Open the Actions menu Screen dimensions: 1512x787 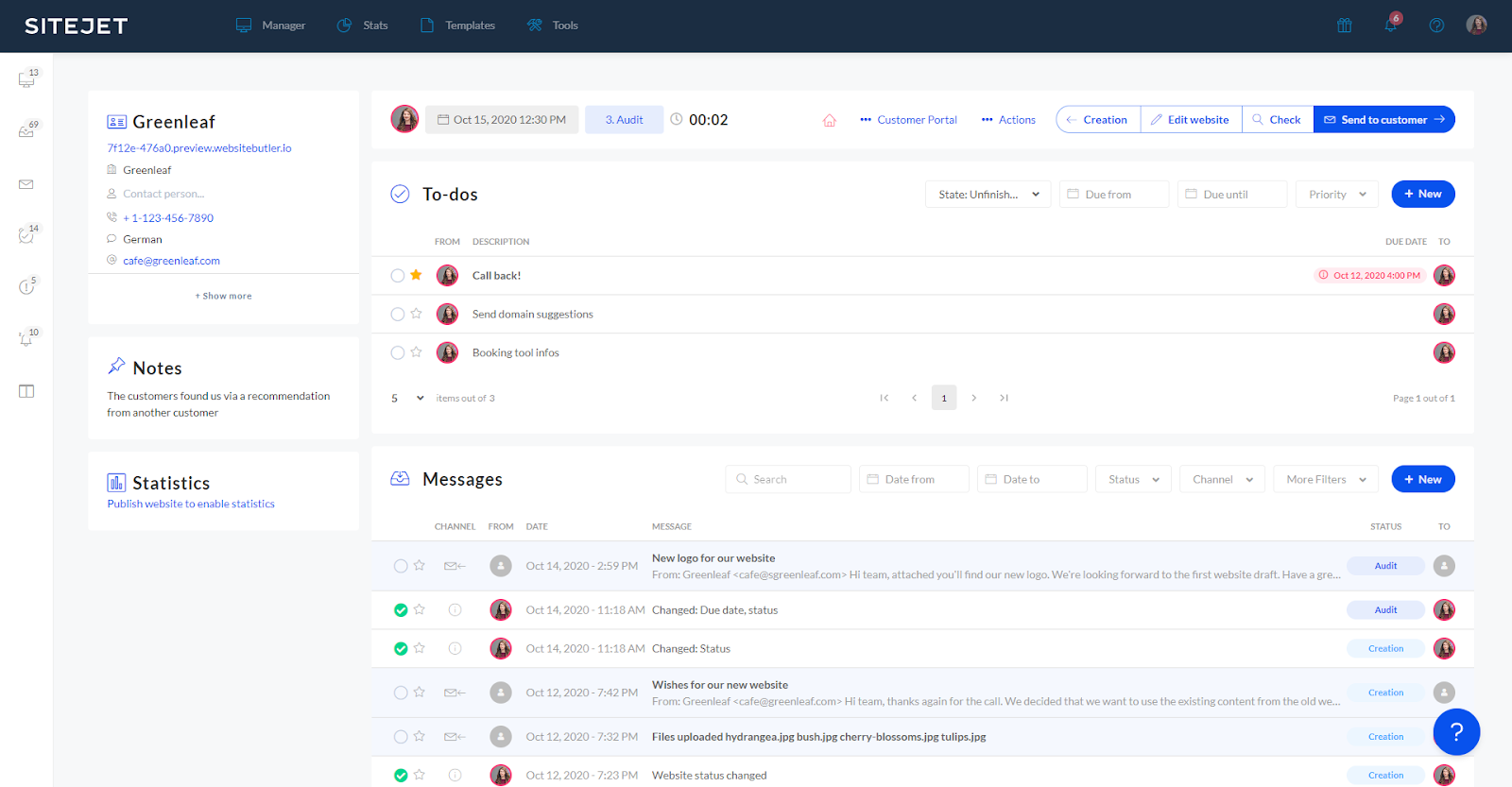(x=1008, y=120)
